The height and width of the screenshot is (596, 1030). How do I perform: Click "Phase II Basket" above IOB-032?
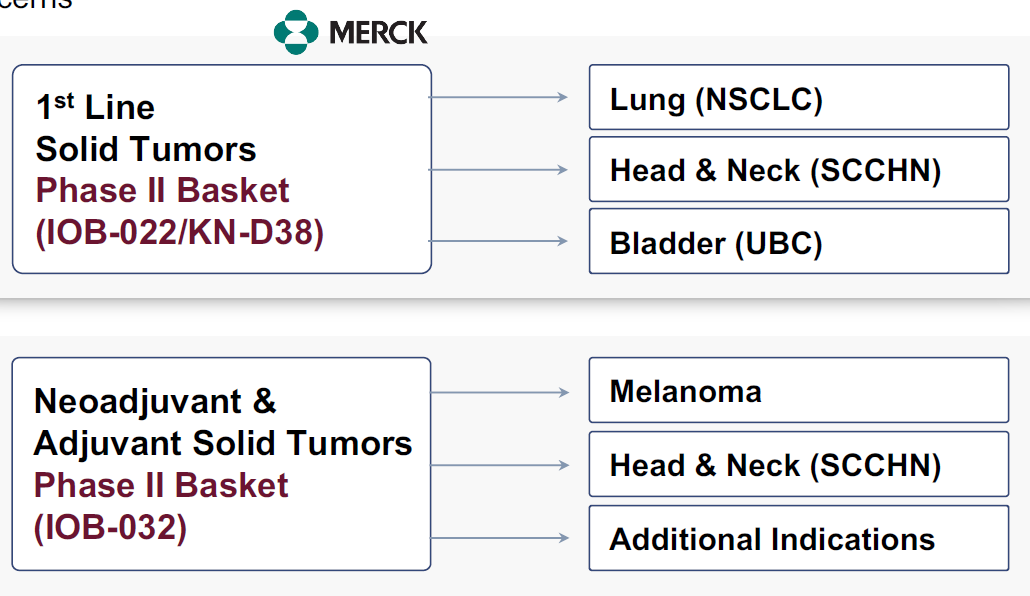[x=161, y=485]
